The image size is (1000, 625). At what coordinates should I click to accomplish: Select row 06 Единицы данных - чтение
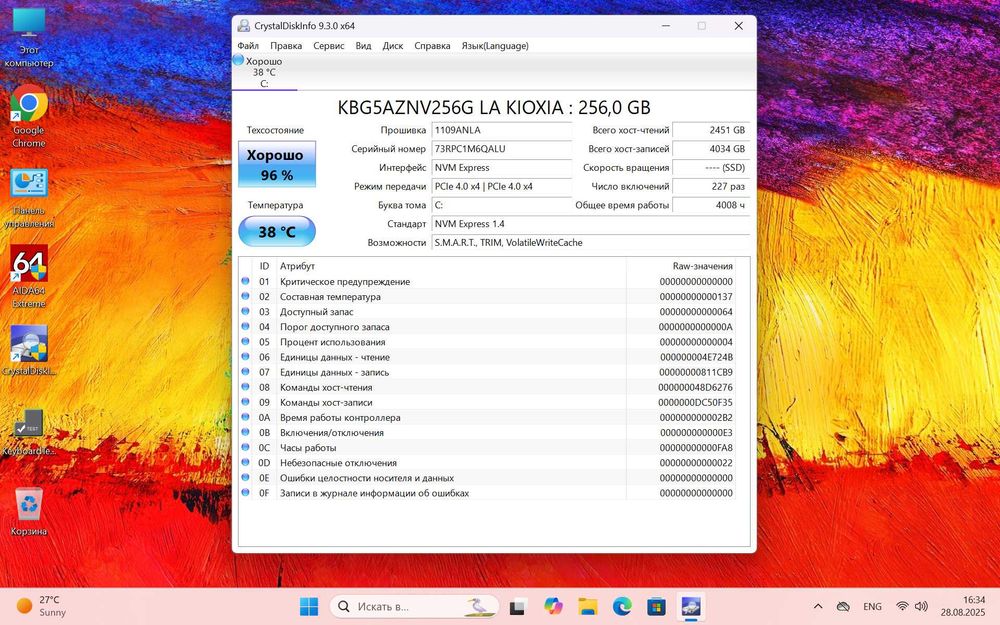pyautogui.click(x=487, y=357)
